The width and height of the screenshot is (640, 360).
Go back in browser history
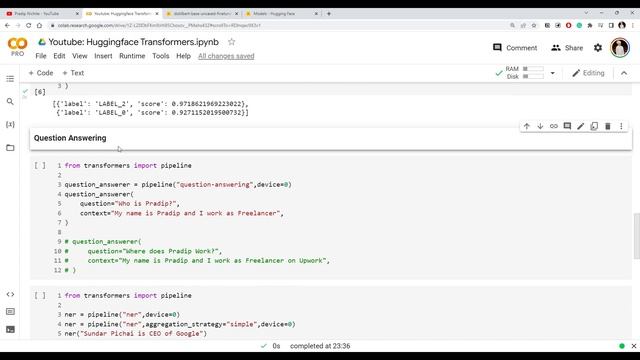pyautogui.click(x=7, y=25)
